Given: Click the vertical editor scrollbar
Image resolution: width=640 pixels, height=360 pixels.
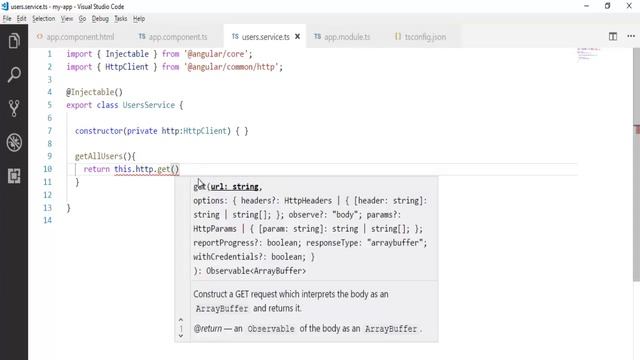Looking at the screenshot, I should [636, 163].
